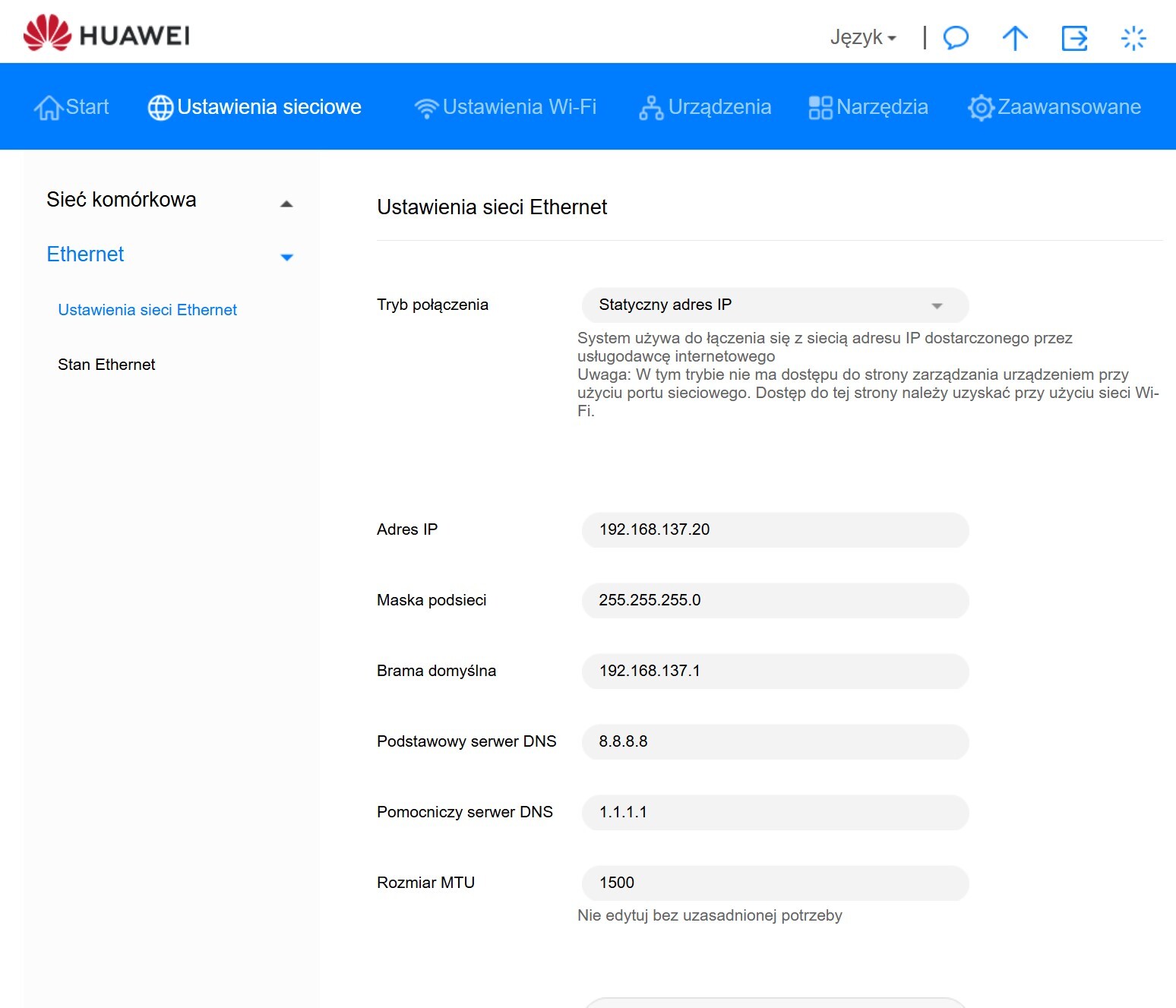Click the Rozmiar MTU input field
This screenshot has width=1176, height=1008.
[775, 883]
